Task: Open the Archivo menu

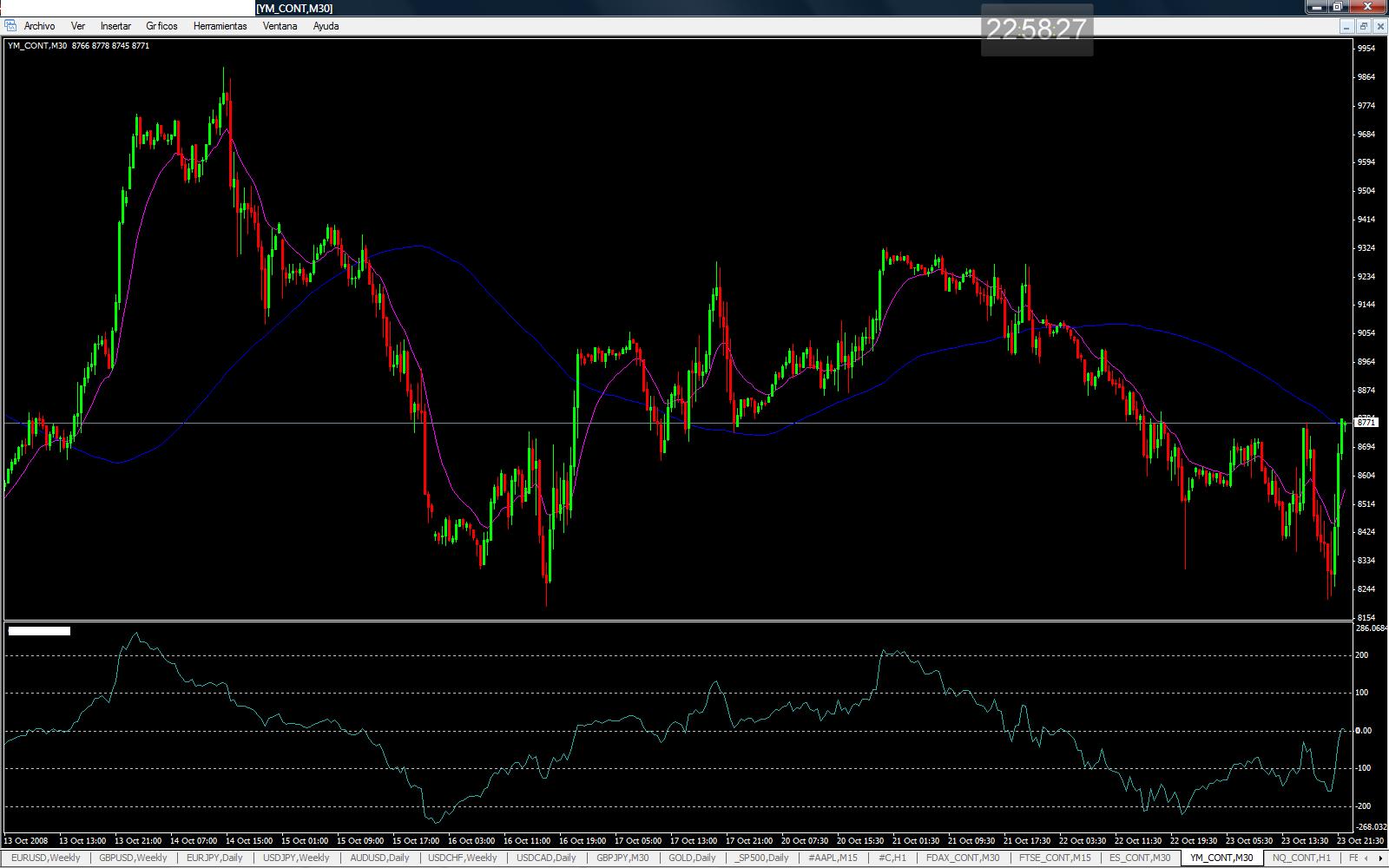Action: [39, 26]
